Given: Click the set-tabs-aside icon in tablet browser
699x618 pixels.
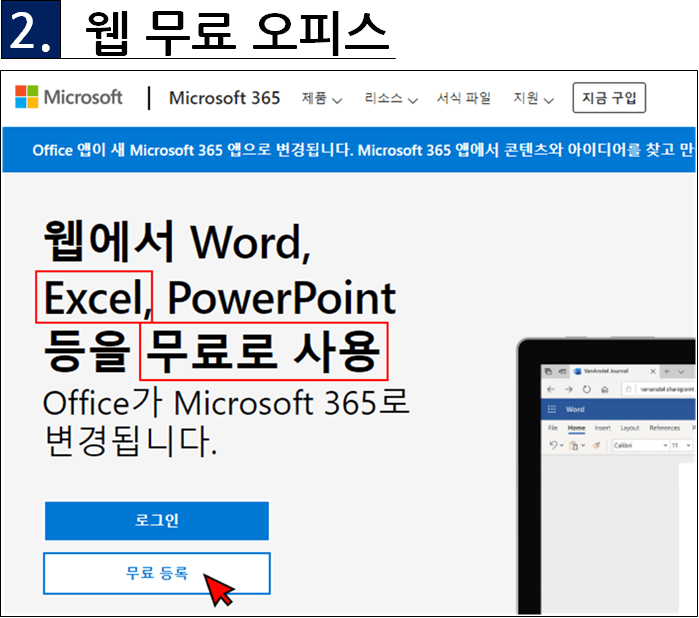Looking at the screenshot, I should (x=562, y=371).
